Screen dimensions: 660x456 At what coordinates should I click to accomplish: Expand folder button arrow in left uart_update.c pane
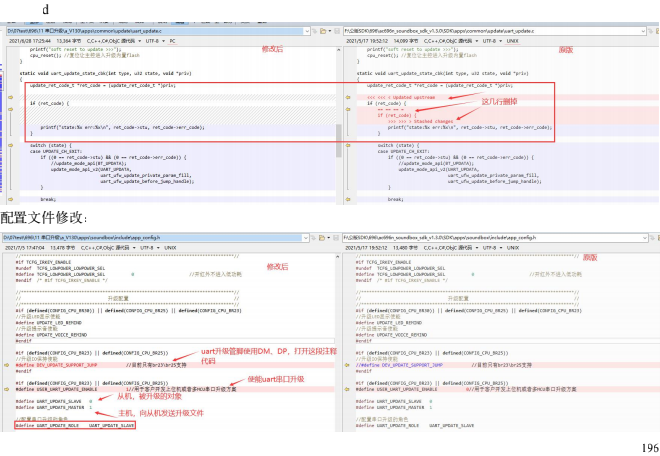[330, 31]
